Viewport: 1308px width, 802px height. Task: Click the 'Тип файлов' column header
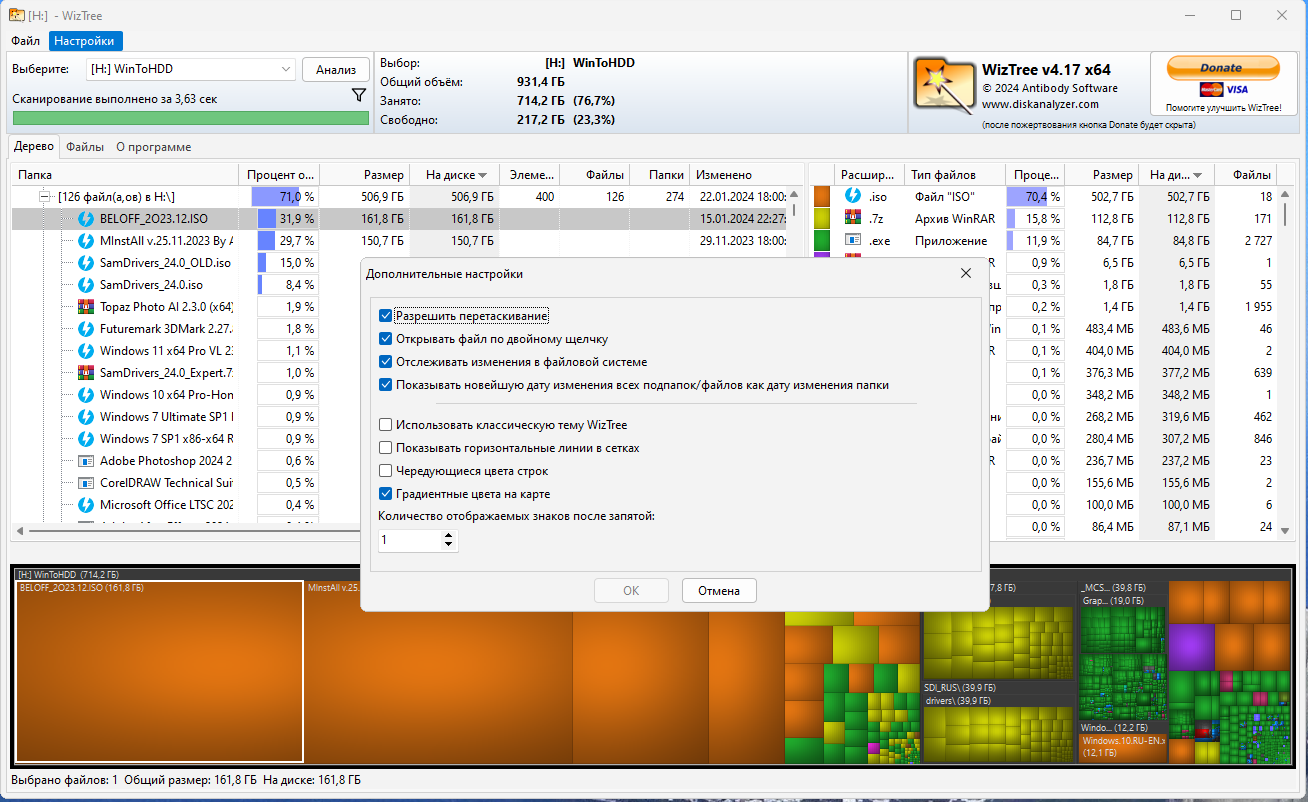(x=955, y=174)
